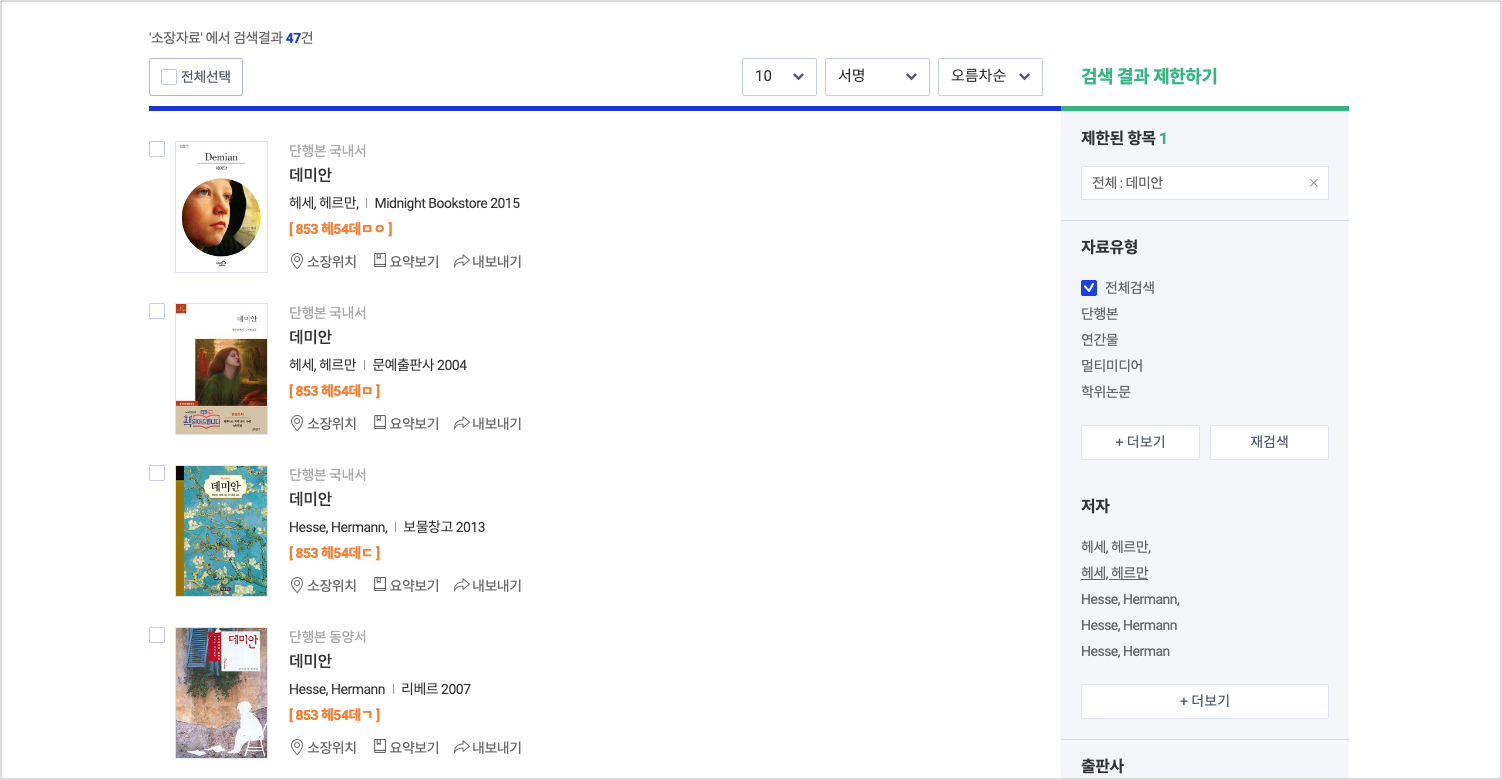Filter by 학위논문 material type
This screenshot has height=780, width=1502.
click(x=1106, y=392)
